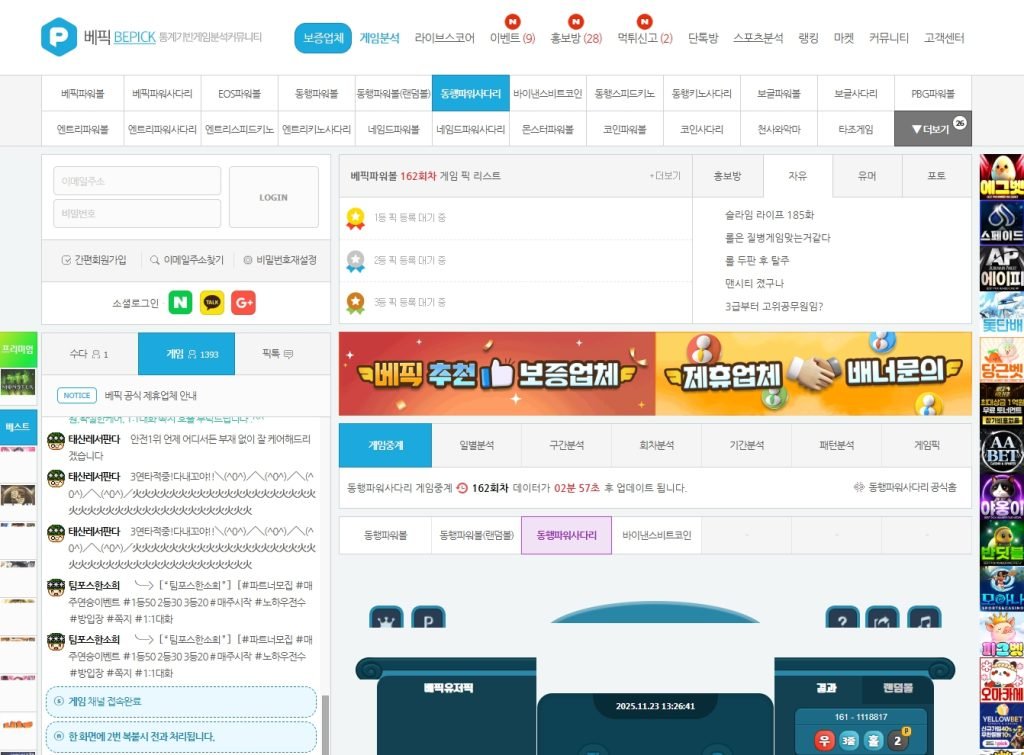
Task: Select the Naver social login icon
Action: [x=181, y=301]
